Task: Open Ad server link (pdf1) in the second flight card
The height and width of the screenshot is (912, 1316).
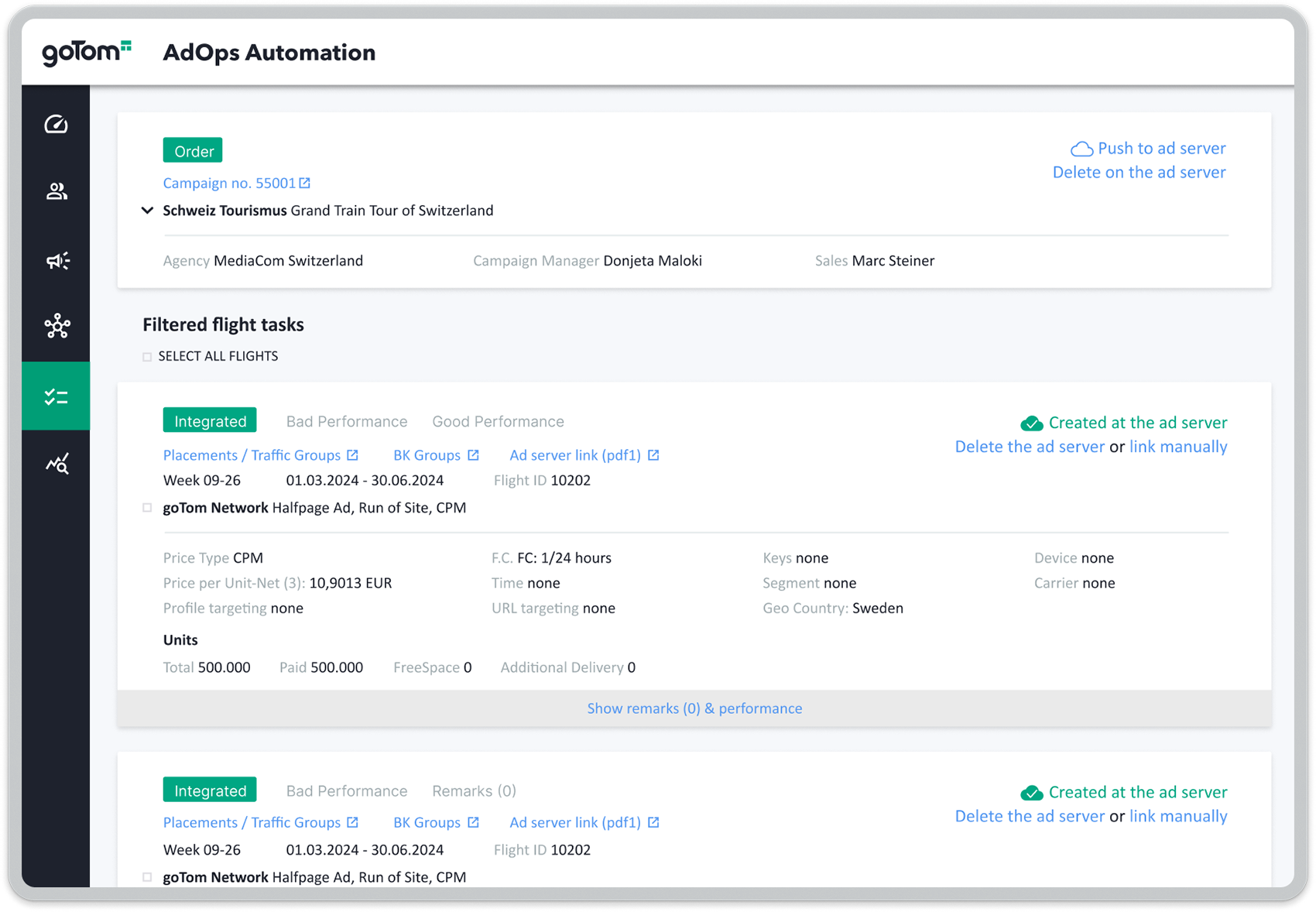Action: (575, 822)
